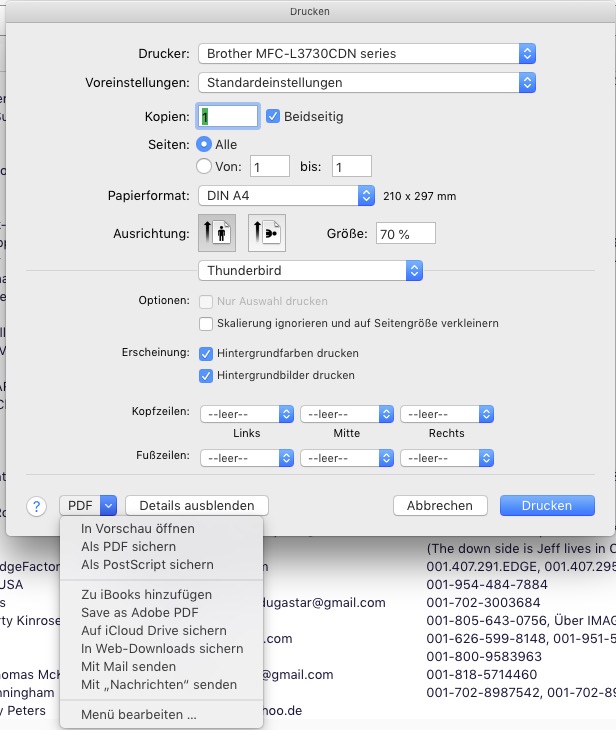Choose In Vorschau öffnen
The height and width of the screenshot is (730, 616).
tap(162, 529)
